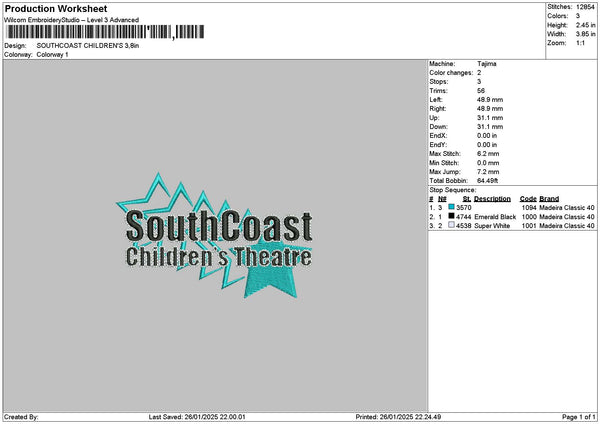
Task: Click the barcode under the worksheet title
Action: coord(105,32)
